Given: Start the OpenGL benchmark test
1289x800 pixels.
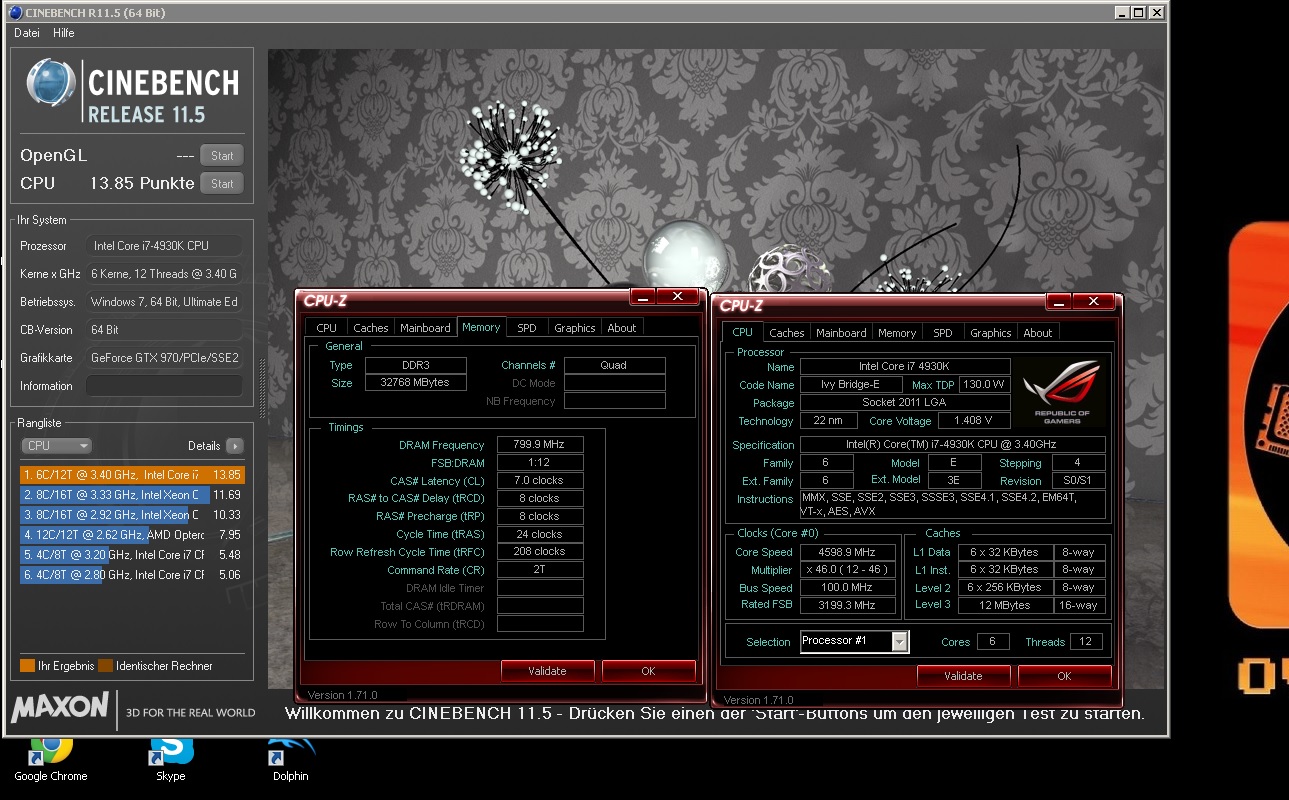Looking at the screenshot, I should click(x=222, y=156).
